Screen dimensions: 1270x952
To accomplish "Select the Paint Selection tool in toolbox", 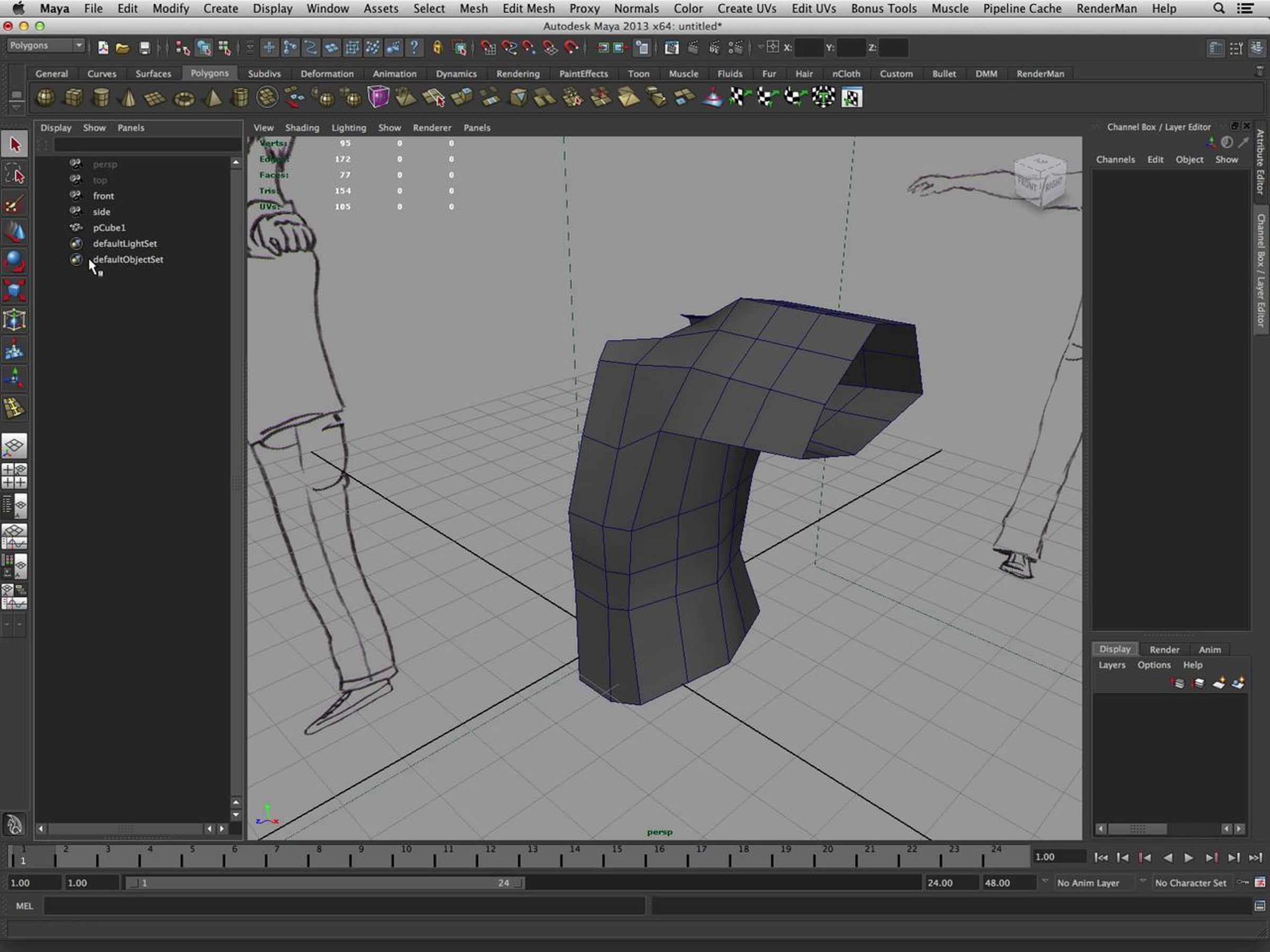I will click(14, 204).
